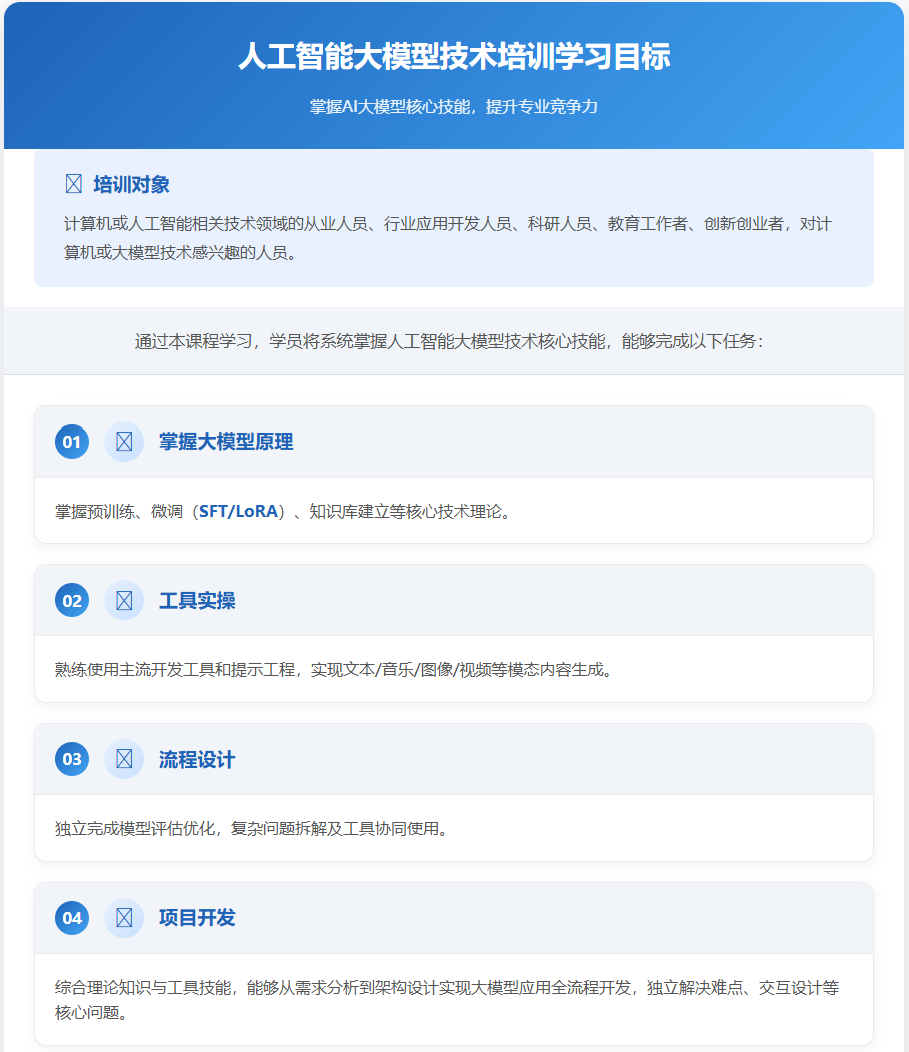Select the 工具实操 section heading
This screenshot has height=1052, width=909.
click(197, 601)
